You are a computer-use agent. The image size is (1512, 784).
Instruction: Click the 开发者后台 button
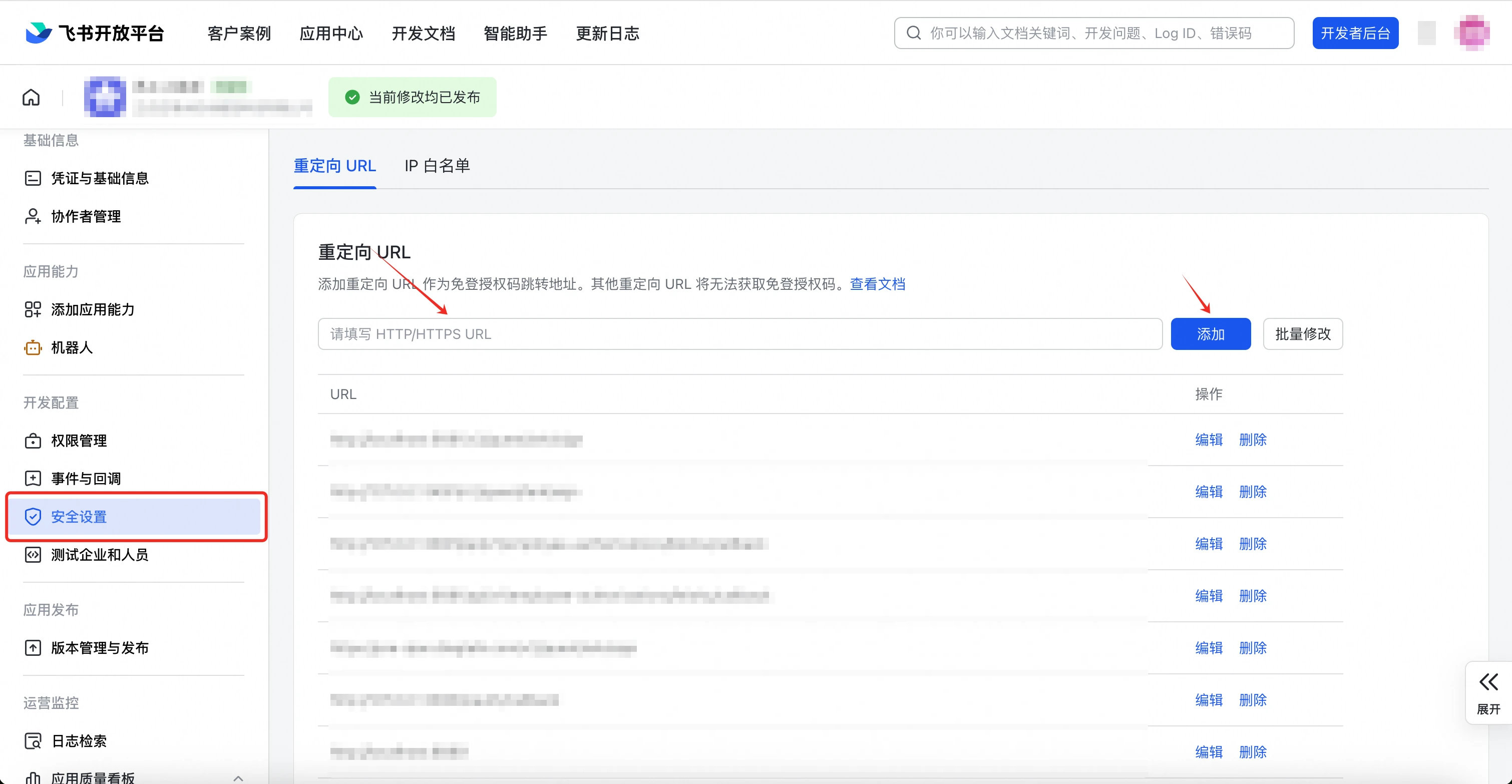click(1355, 34)
